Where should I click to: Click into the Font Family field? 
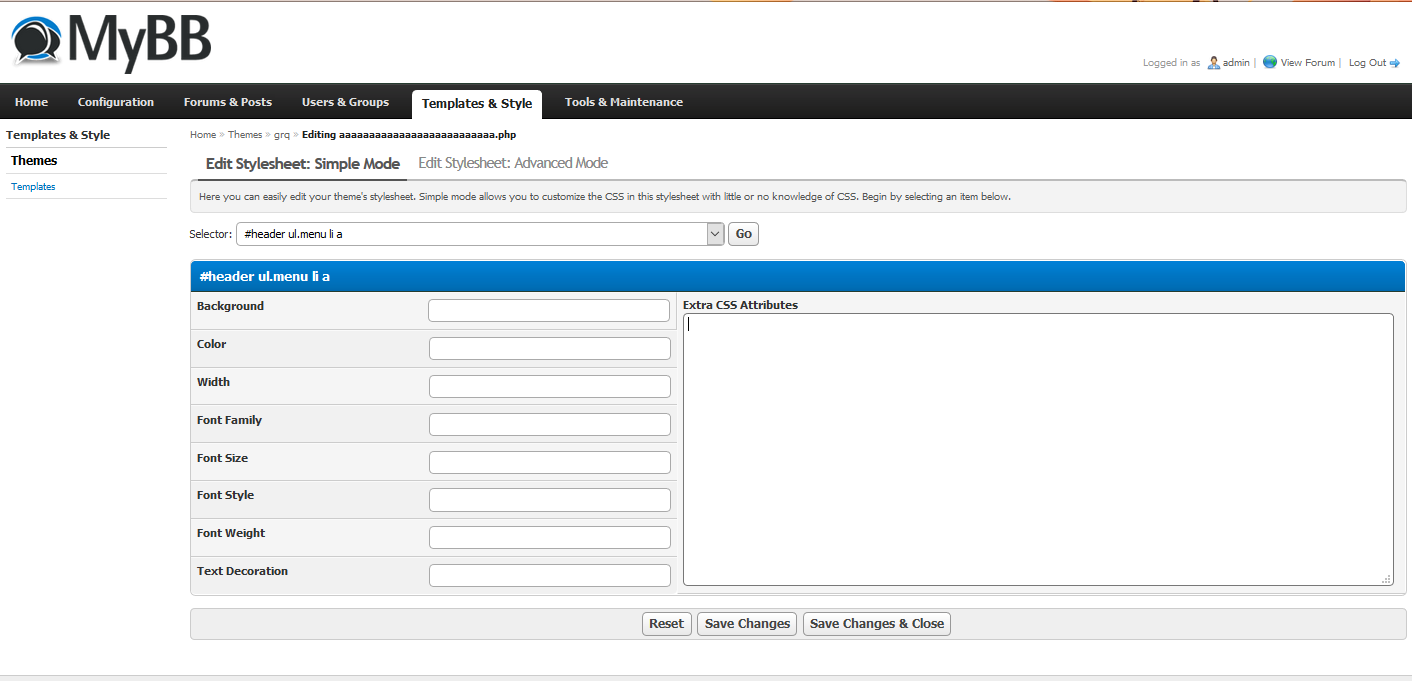(x=549, y=425)
